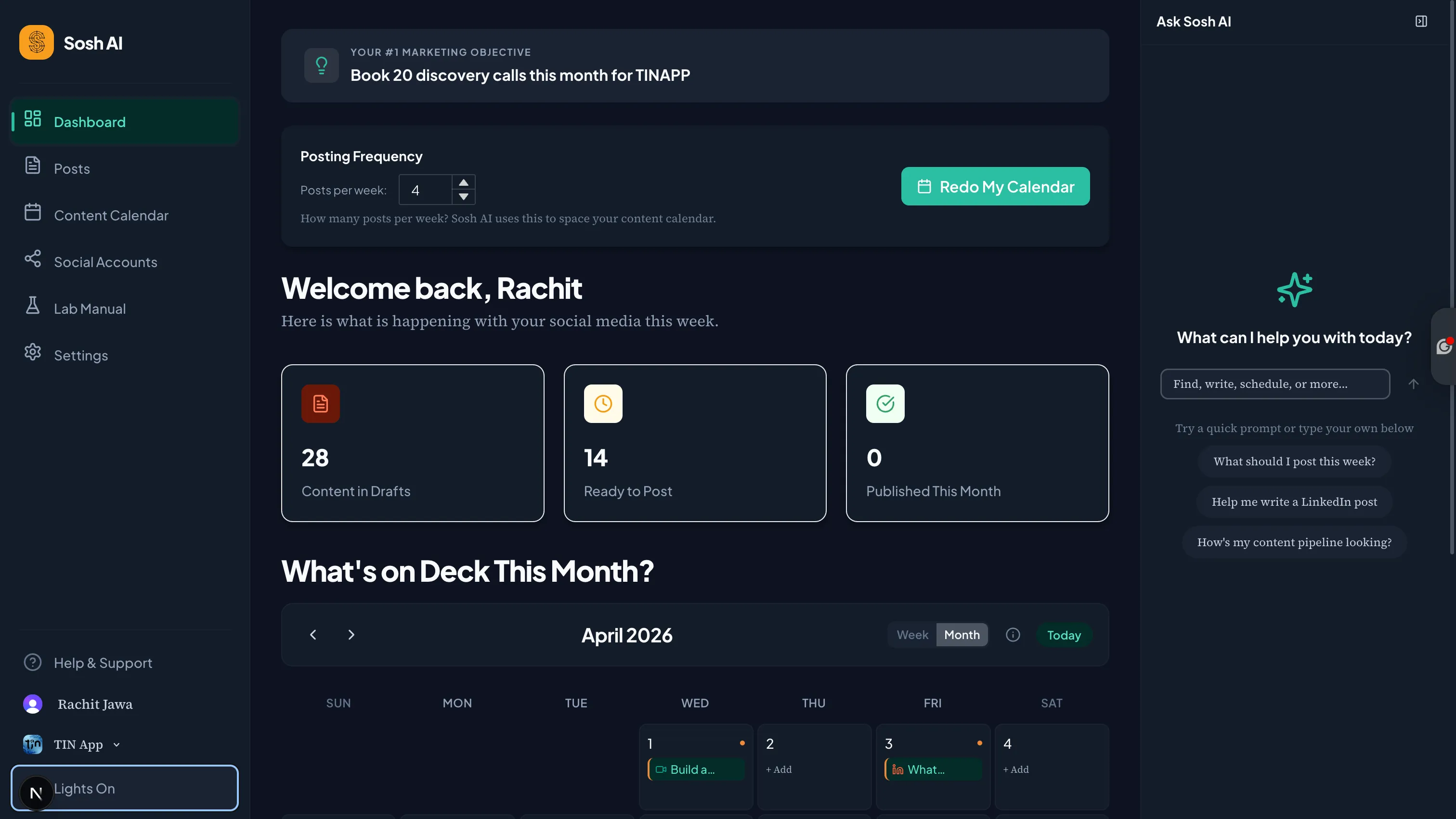The width and height of the screenshot is (1456, 819).
Task: Open Content Calendar page
Action: pos(125,215)
